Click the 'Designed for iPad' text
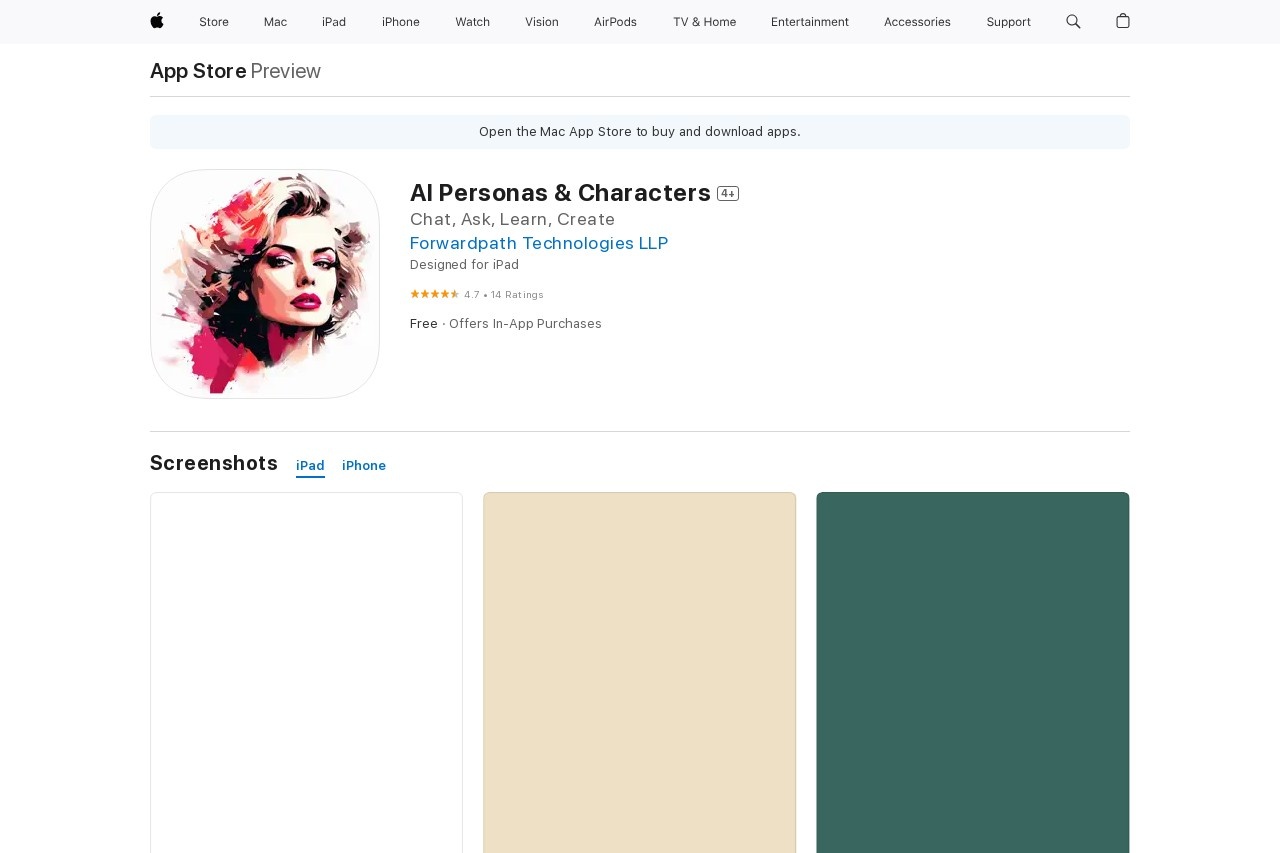This screenshot has width=1280, height=853. pyautogui.click(x=464, y=265)
